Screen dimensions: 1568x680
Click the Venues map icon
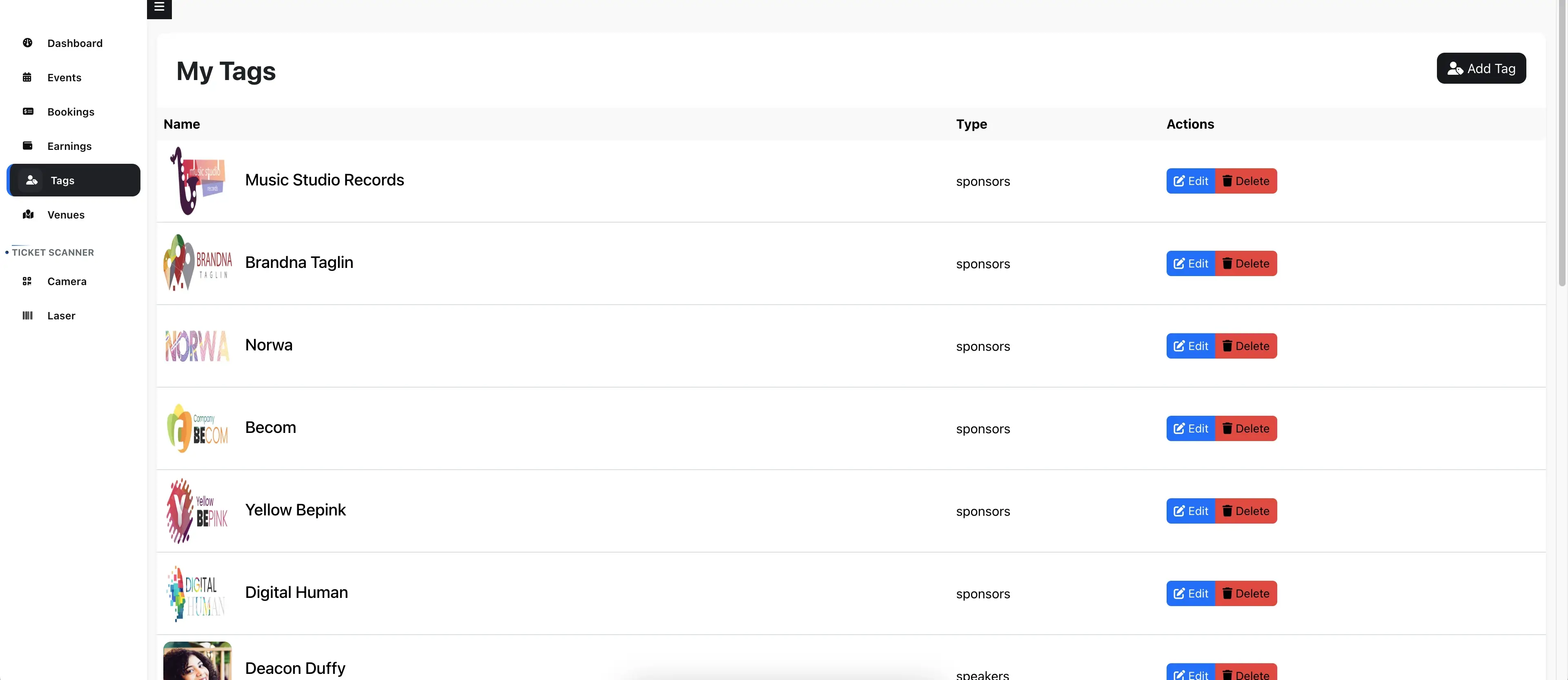[28, 214]
